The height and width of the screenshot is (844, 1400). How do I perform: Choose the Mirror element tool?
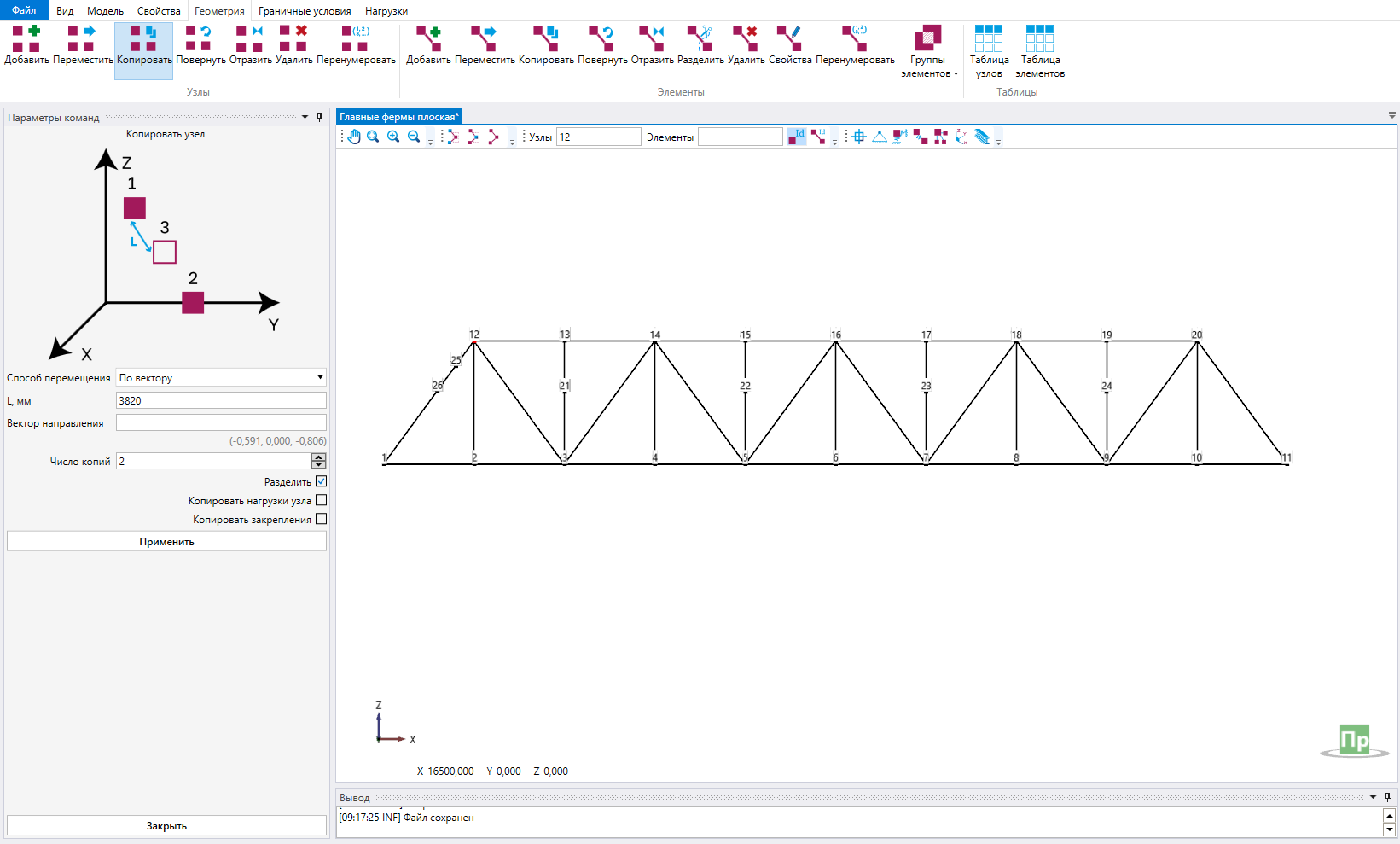click(652, 45)
